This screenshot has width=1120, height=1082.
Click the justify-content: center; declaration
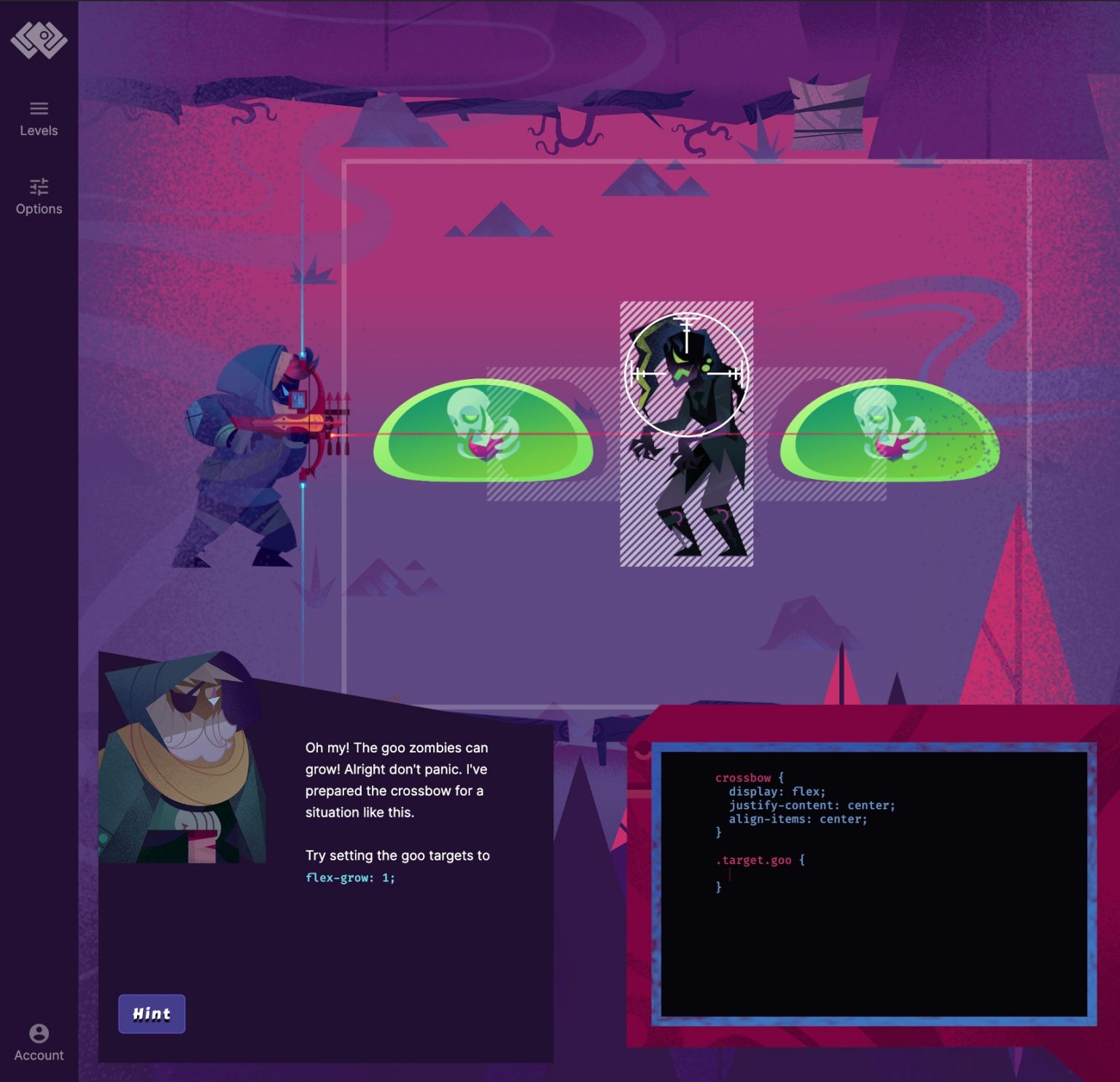click(812, 805)
